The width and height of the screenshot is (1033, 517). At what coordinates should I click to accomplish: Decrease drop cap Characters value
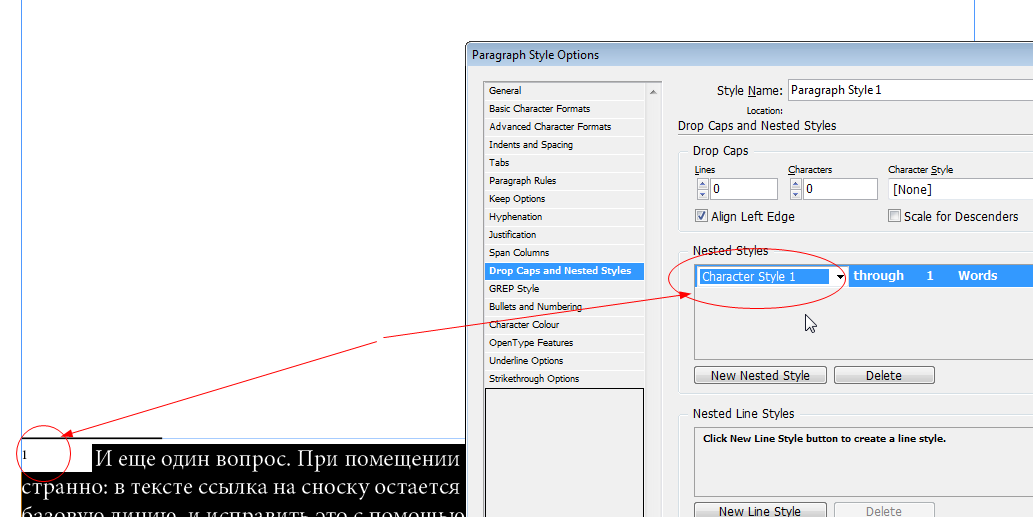pos(796,194)
